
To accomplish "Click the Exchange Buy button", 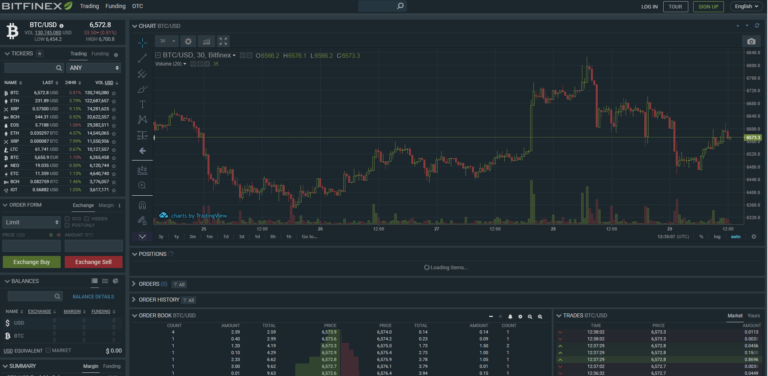I will click(x=31, y=262).
